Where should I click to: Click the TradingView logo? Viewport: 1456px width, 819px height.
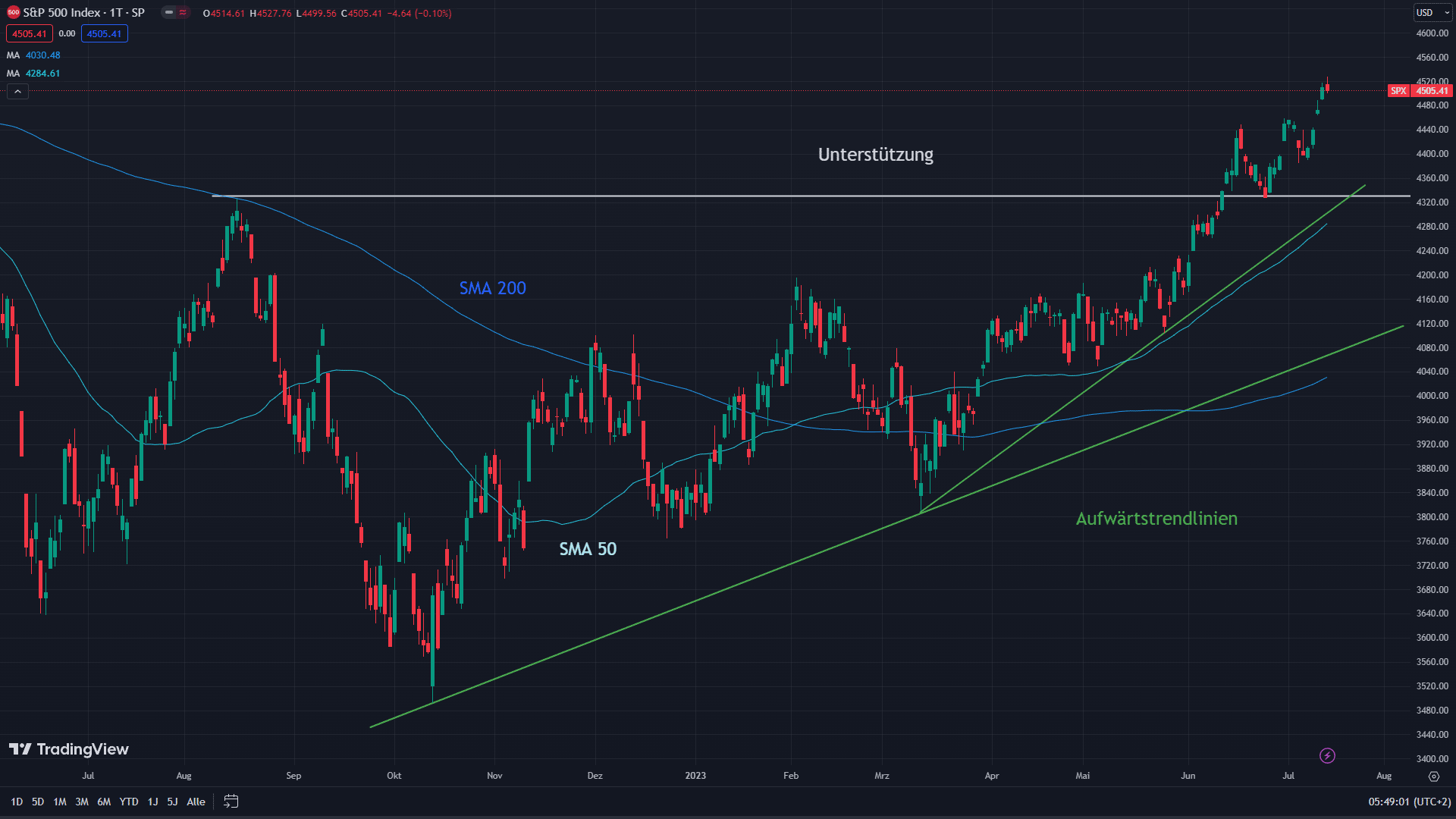click(x=69, y=749)
